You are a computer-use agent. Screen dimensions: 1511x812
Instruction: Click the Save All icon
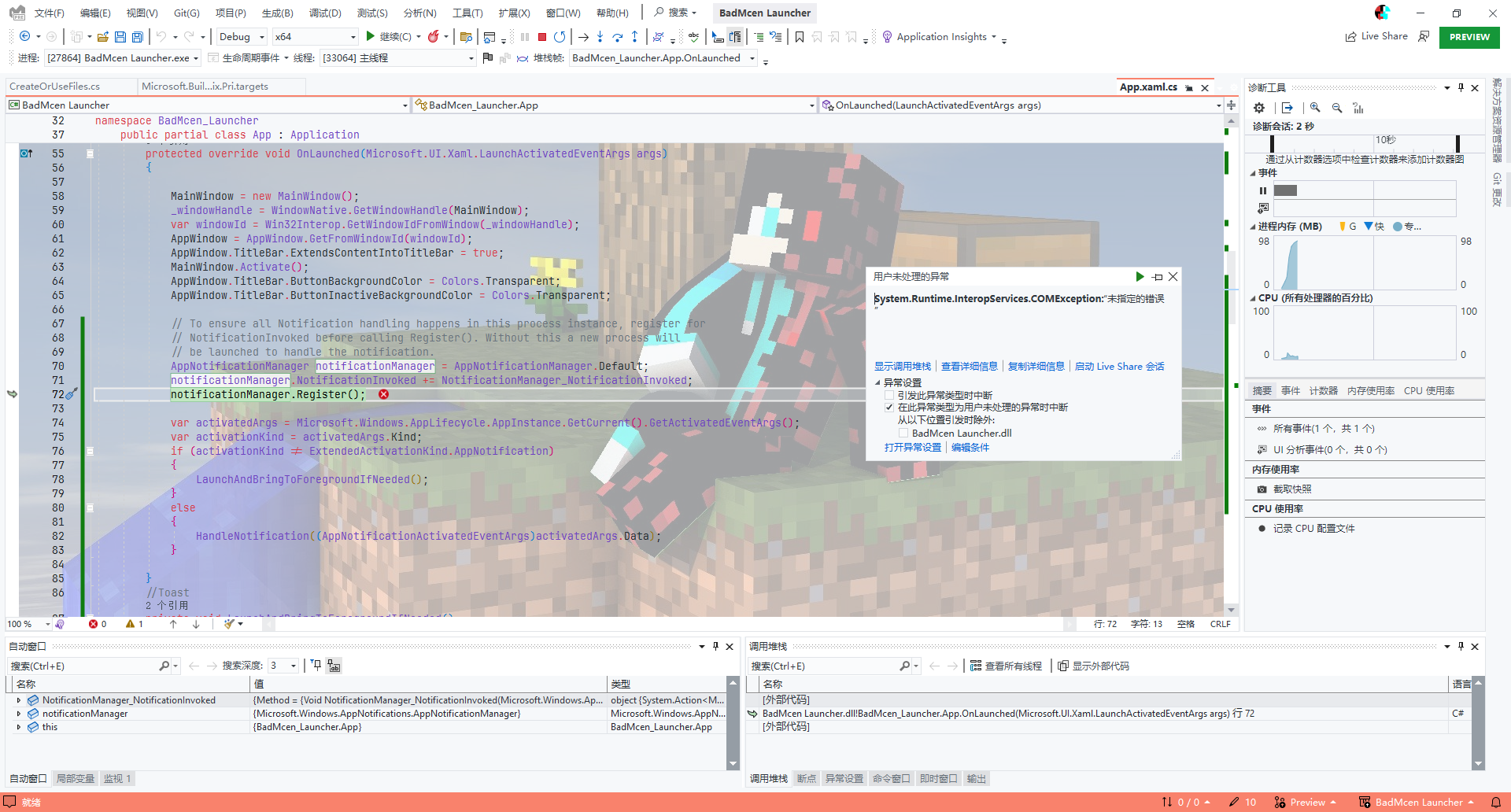138,36
